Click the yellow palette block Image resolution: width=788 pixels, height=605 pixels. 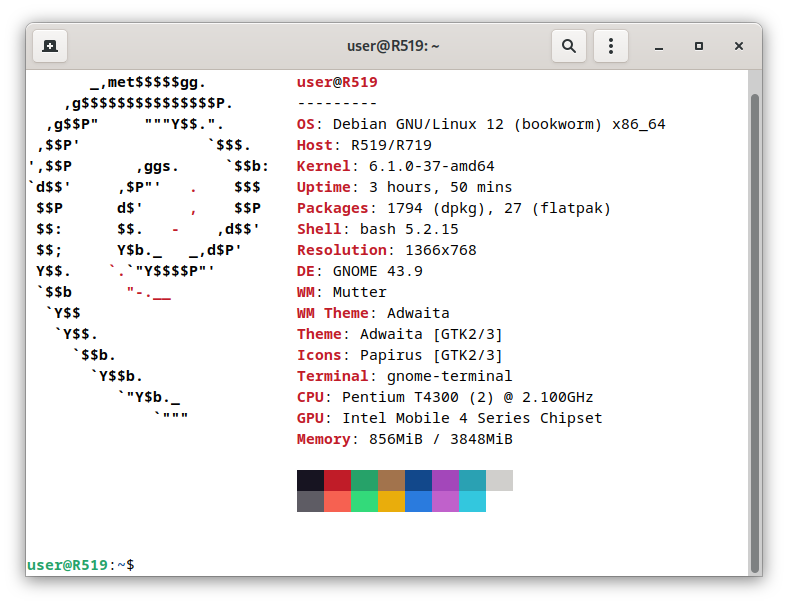391,501
